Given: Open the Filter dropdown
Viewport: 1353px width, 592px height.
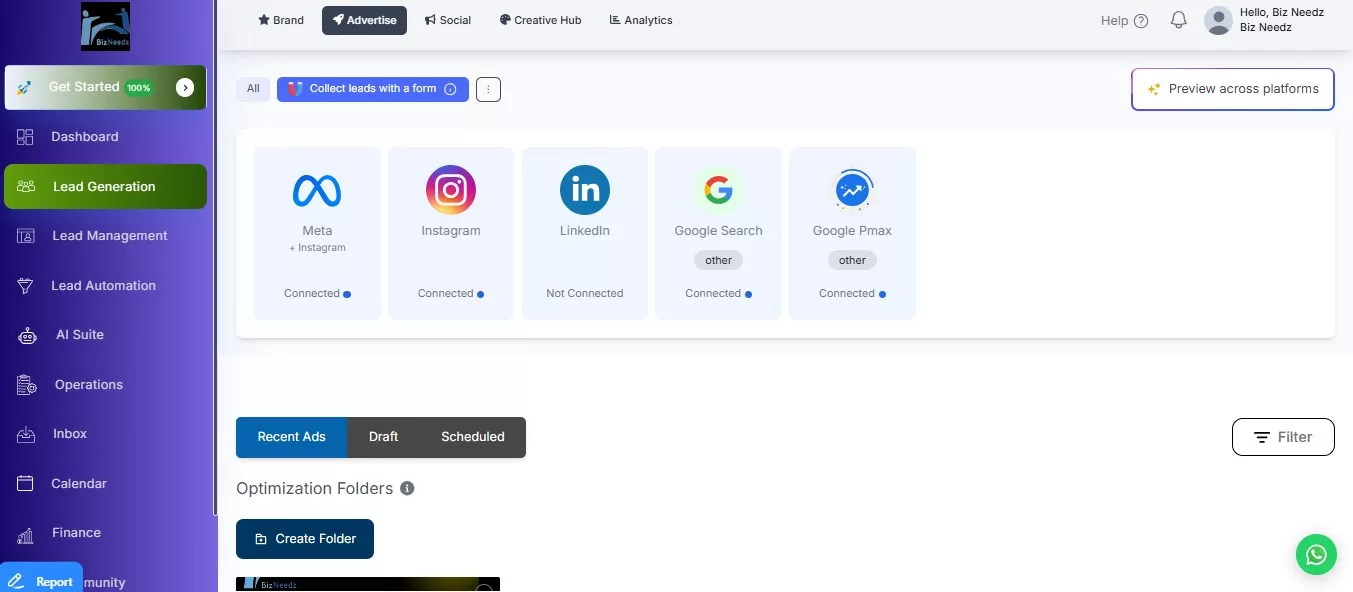Looking at the screenshot, I should click(1283, 437).
